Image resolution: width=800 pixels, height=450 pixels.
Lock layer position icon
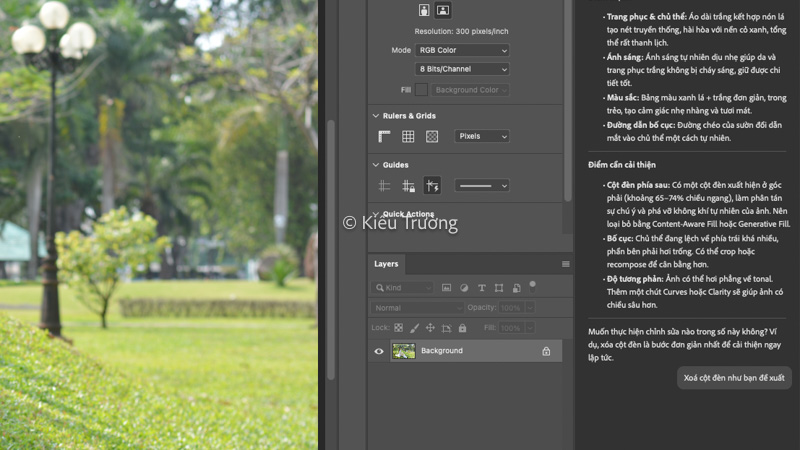coord(430,328)
